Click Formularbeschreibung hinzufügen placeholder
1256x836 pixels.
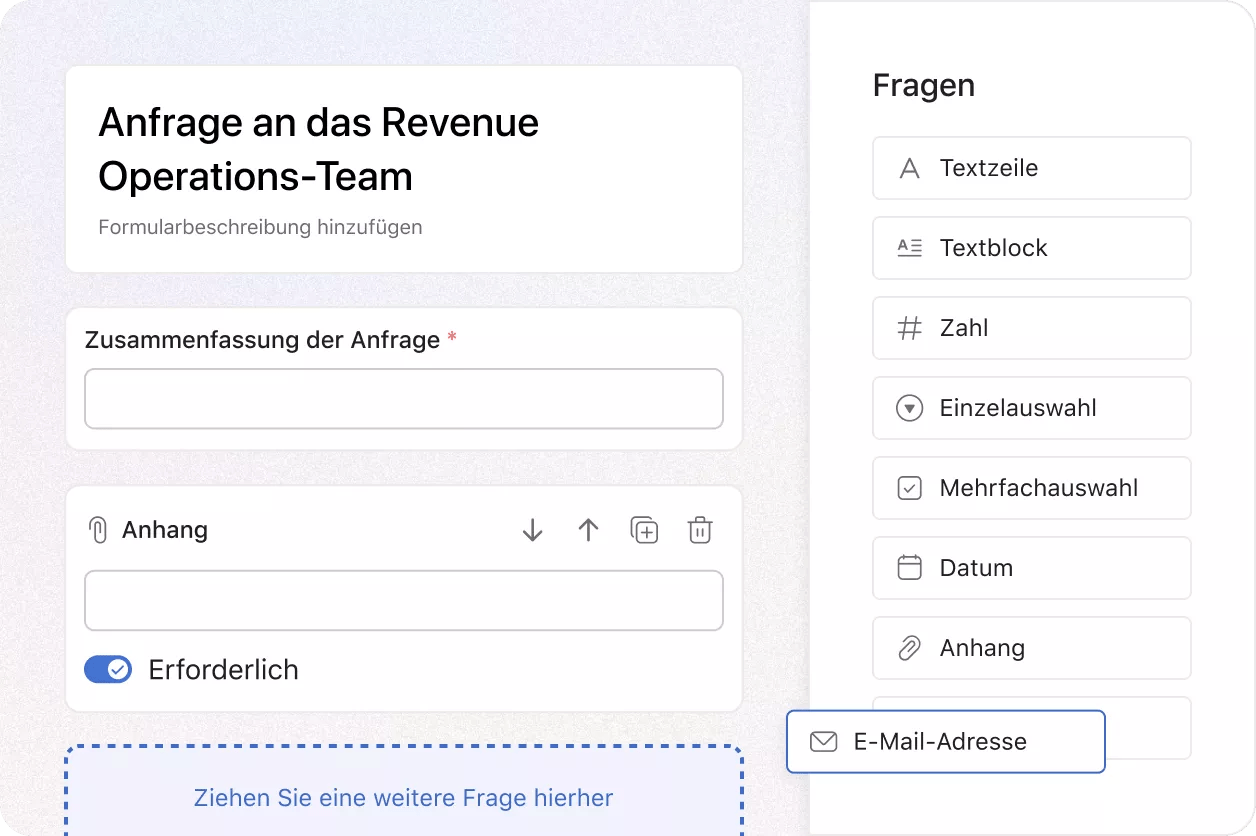(x=260, y=227)
